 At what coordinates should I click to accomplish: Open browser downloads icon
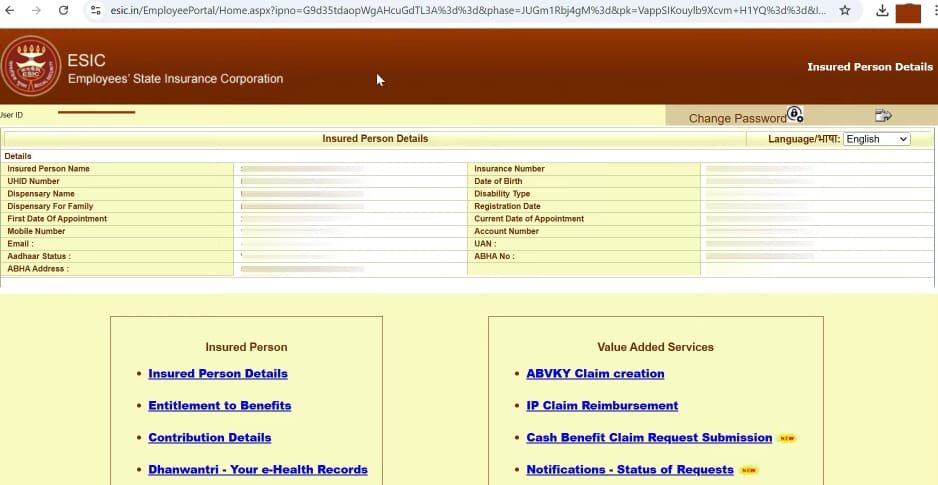click(x=882, y=11)
